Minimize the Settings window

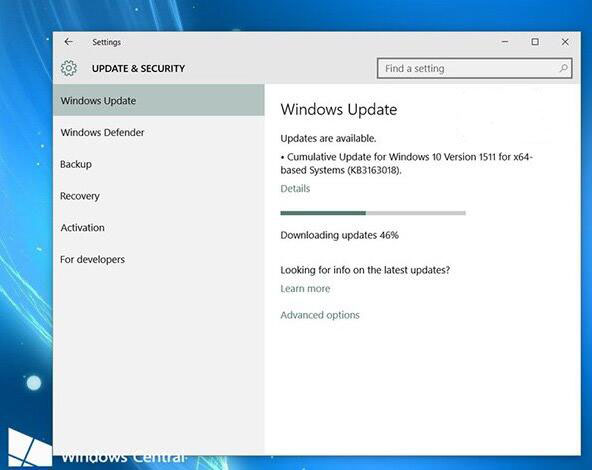pyautogui.click(x=505, y=42)
